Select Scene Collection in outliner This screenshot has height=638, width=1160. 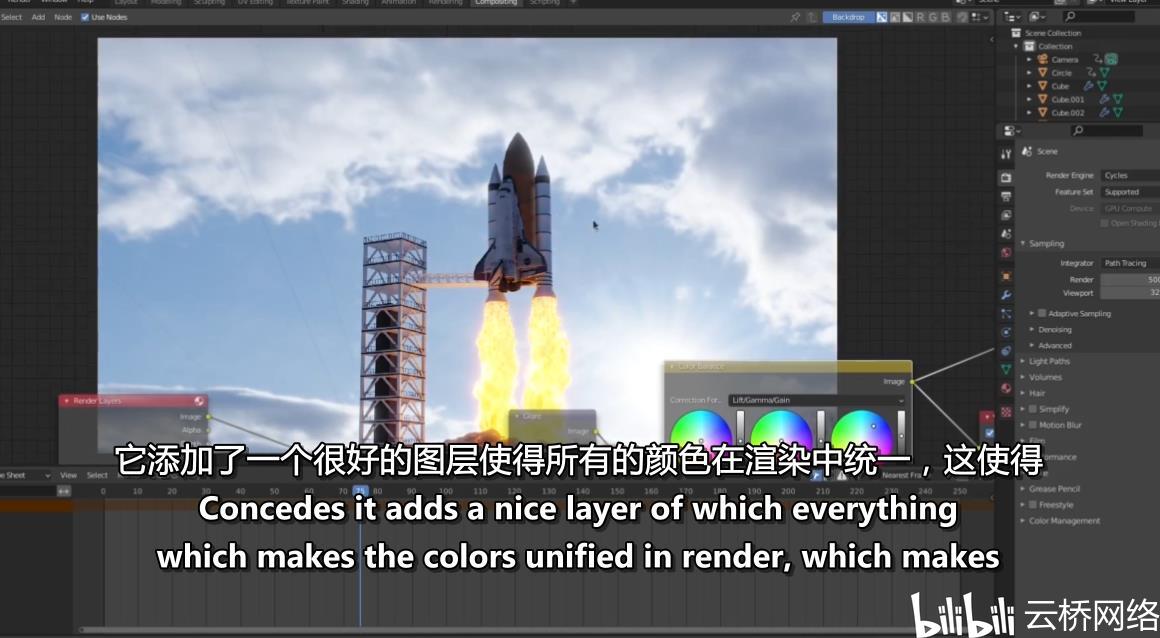[x=1053, y=33]
